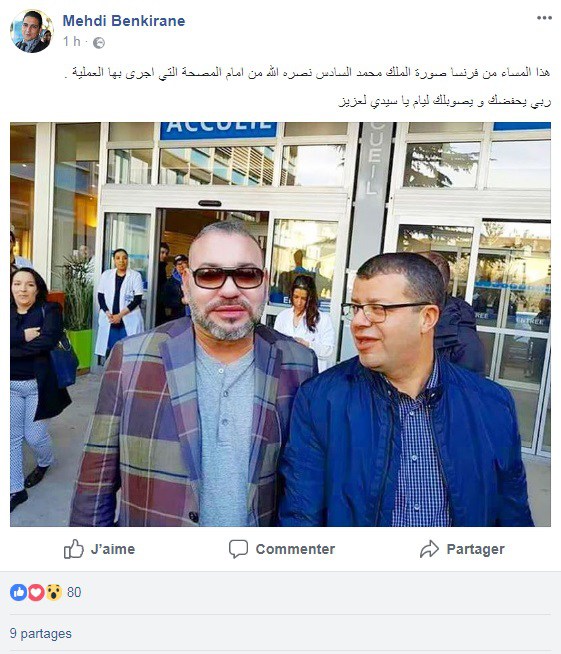Click the thumbs-up icon beside J'aime
This screenshot has width=561, height=654.
(x=74, y=549)
